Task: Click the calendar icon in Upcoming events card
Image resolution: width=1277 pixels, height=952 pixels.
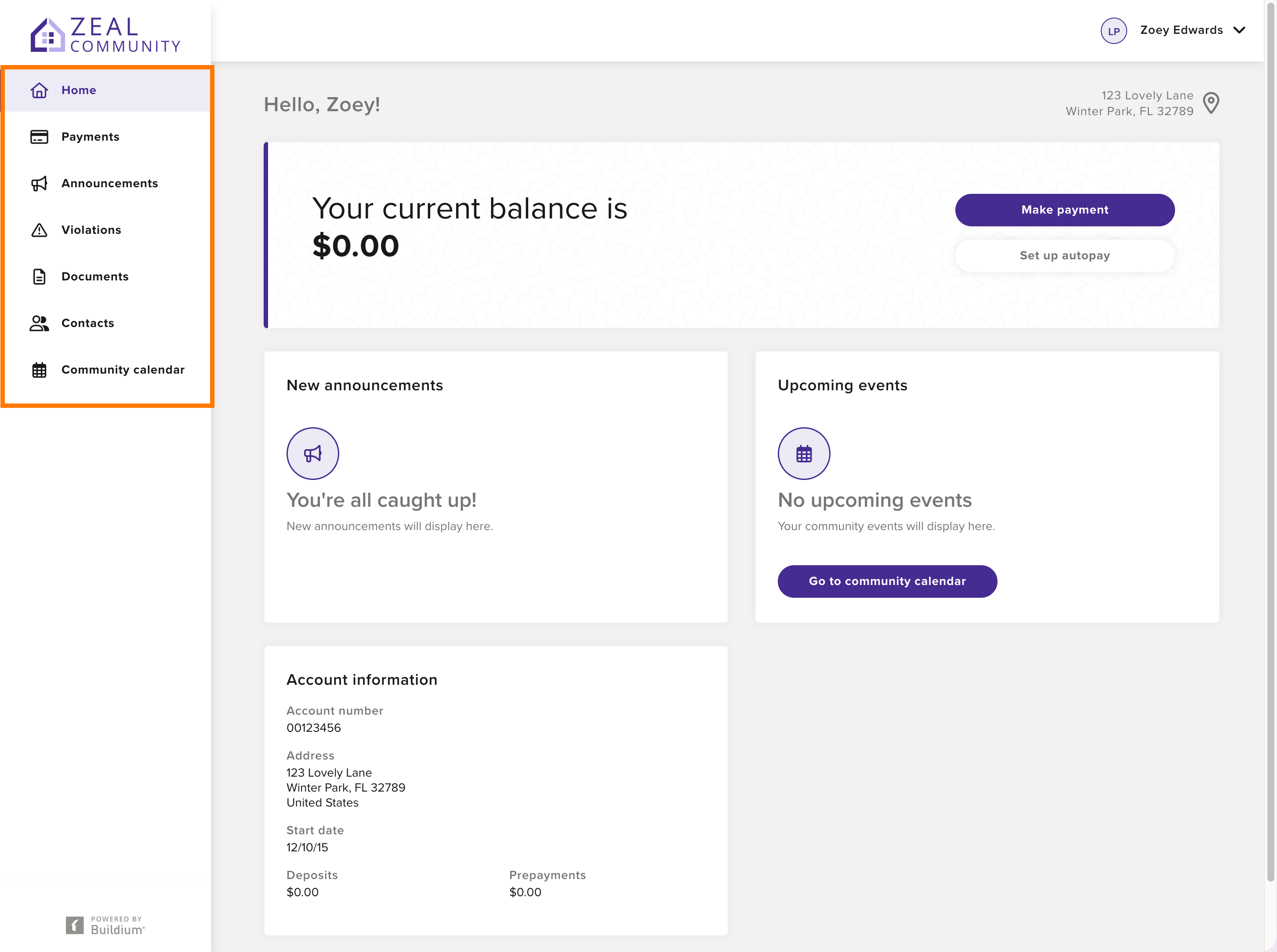Action: [804, 454]
